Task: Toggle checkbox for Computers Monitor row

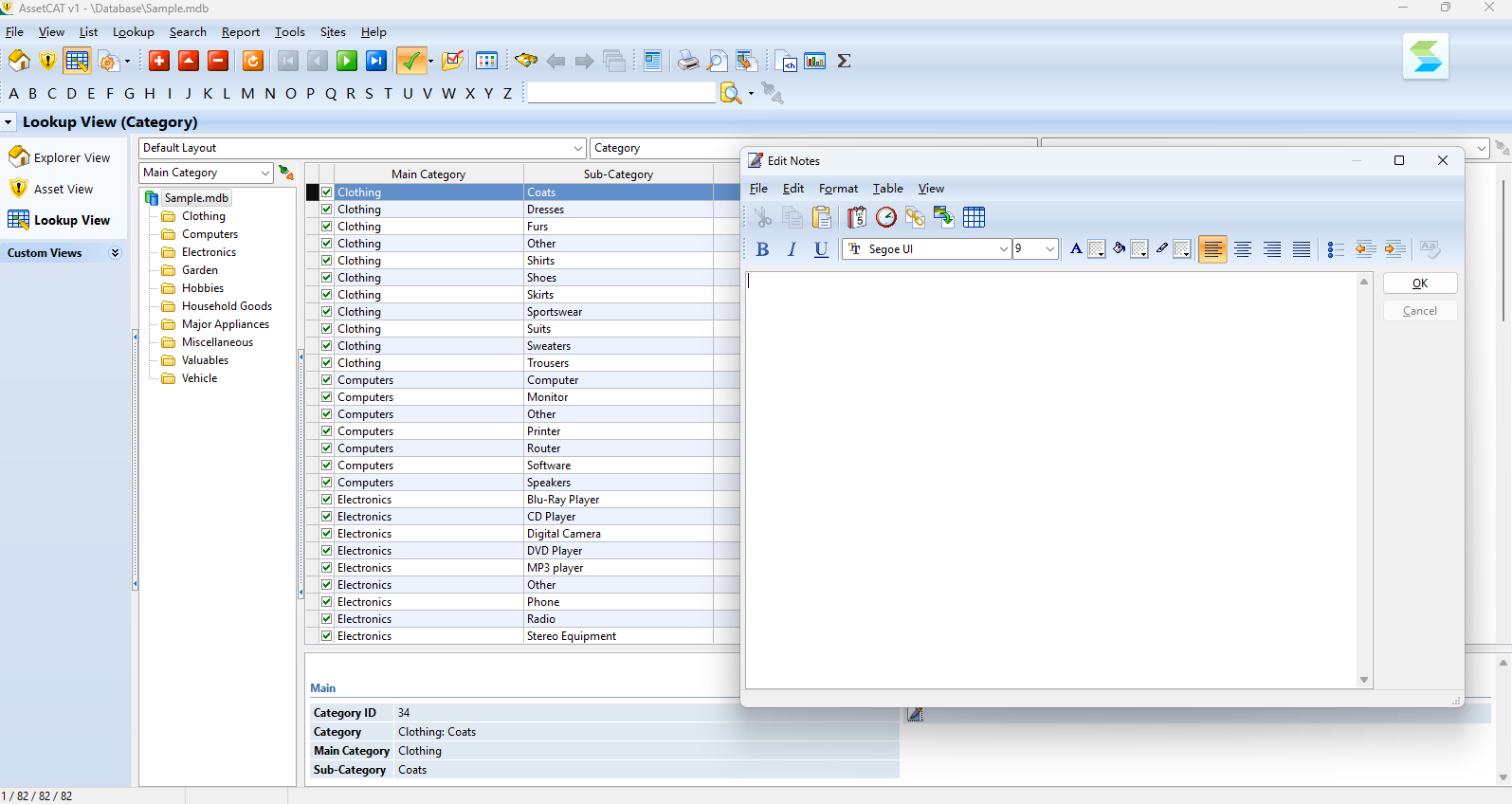Action: (x=327, y=396)
